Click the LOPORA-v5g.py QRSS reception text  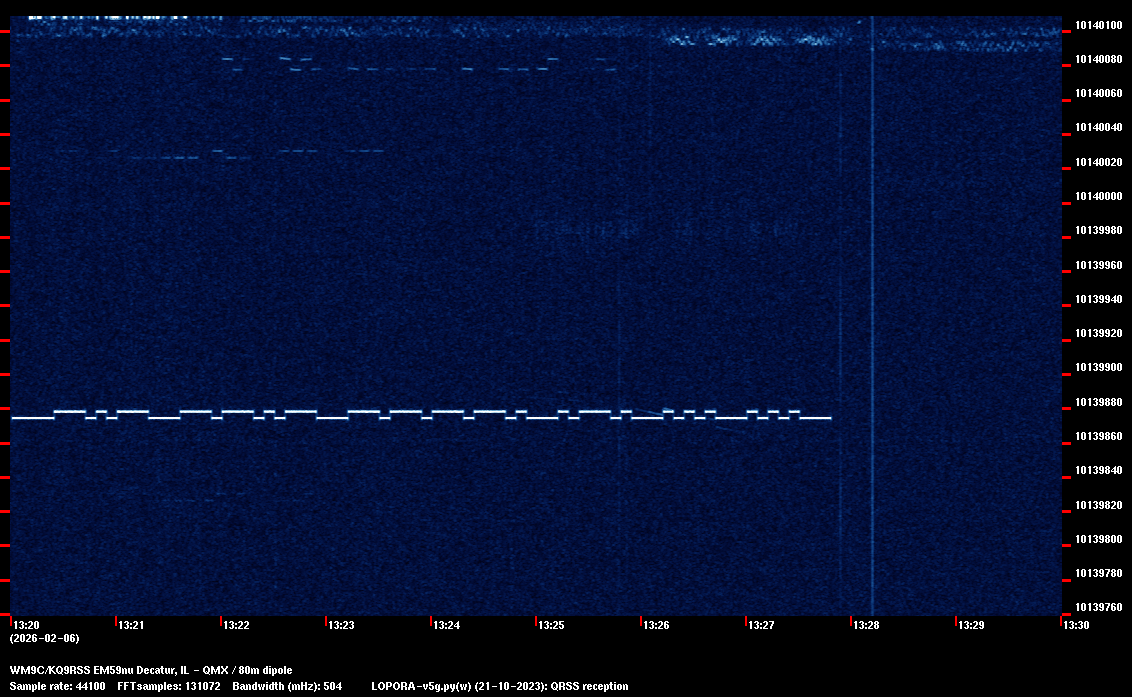pos(499,686)
